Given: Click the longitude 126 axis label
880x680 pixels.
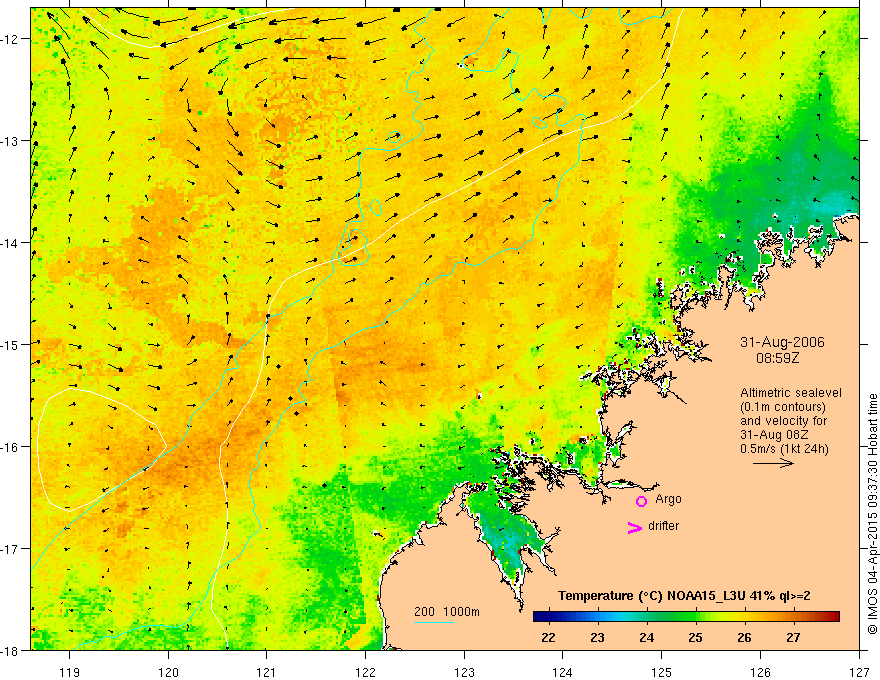Looking at the screenshot, I should click(760, 672).
